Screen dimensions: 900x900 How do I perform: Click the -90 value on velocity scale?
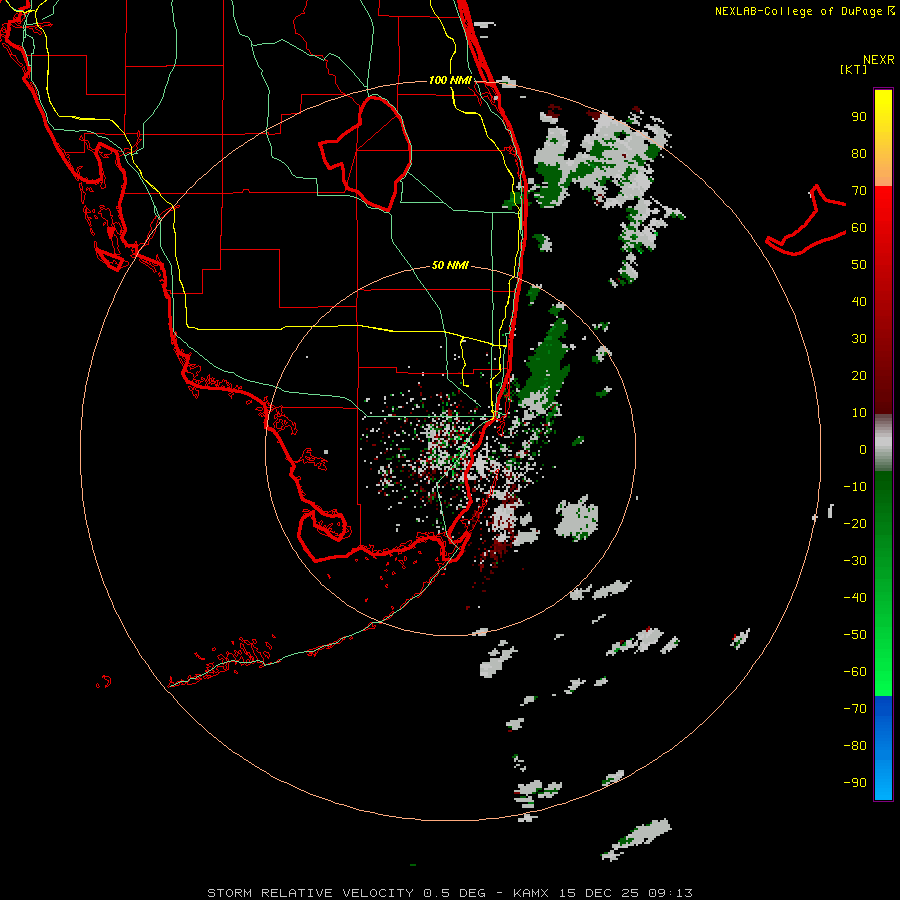(x=855, y=782)
